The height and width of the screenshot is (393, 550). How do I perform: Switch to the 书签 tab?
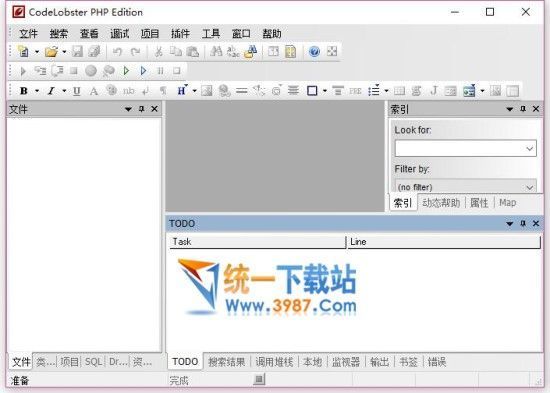tap(408, 362)
